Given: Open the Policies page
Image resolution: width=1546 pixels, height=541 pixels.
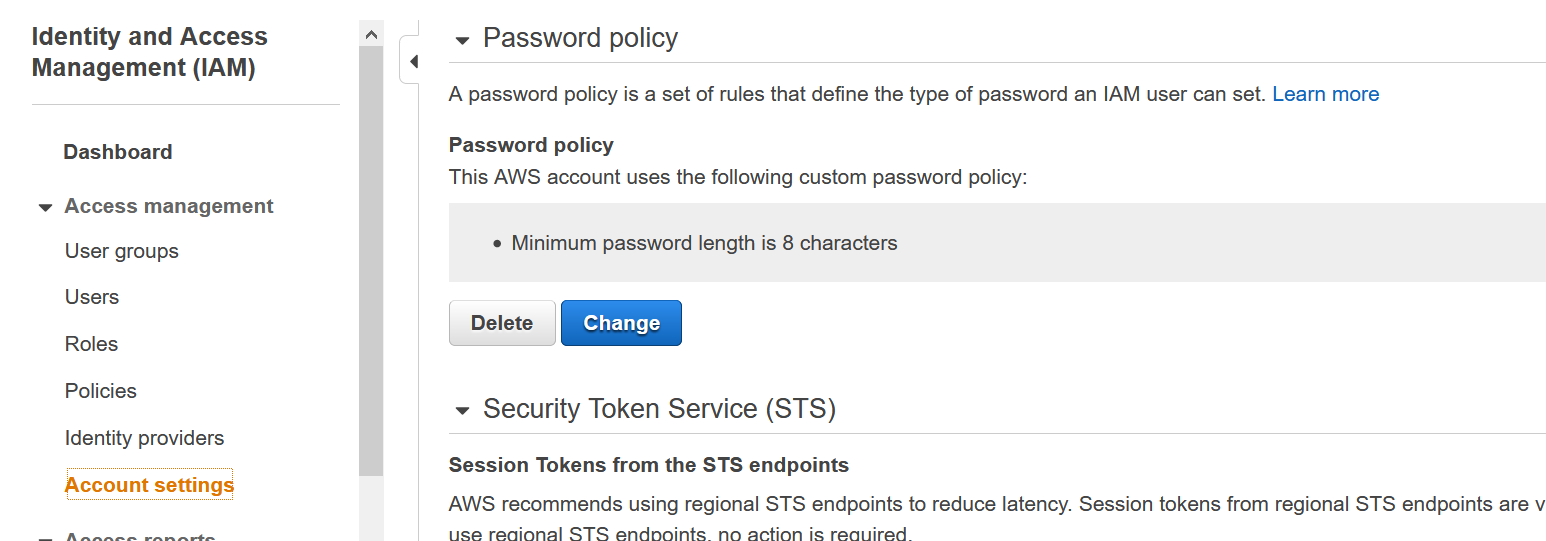Looking at the screenshot, I should (x=101, y=391).
